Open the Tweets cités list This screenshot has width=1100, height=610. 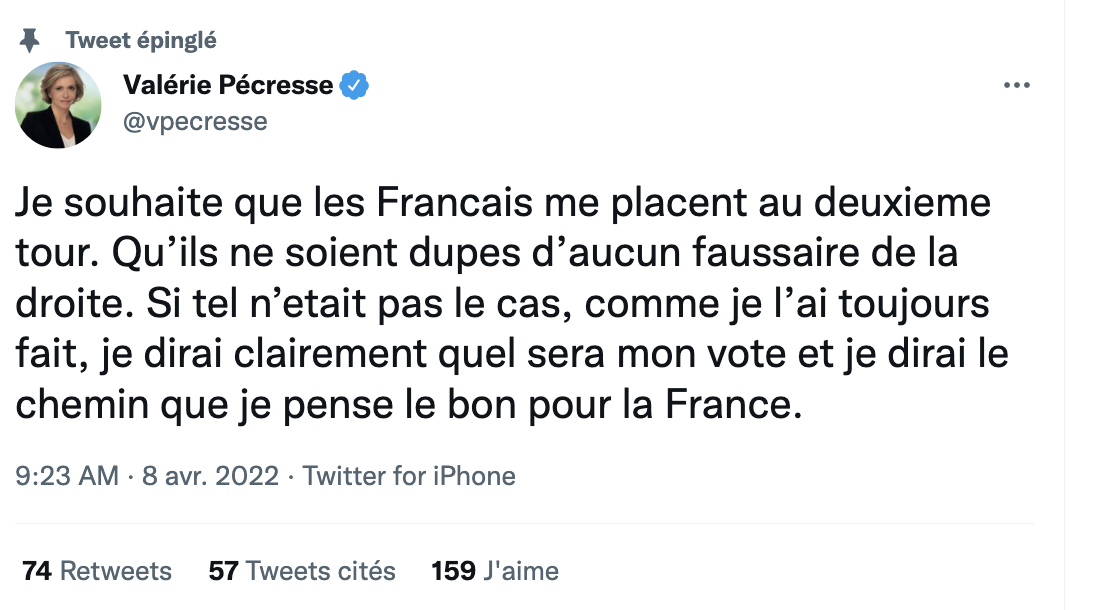click(320, 571)
